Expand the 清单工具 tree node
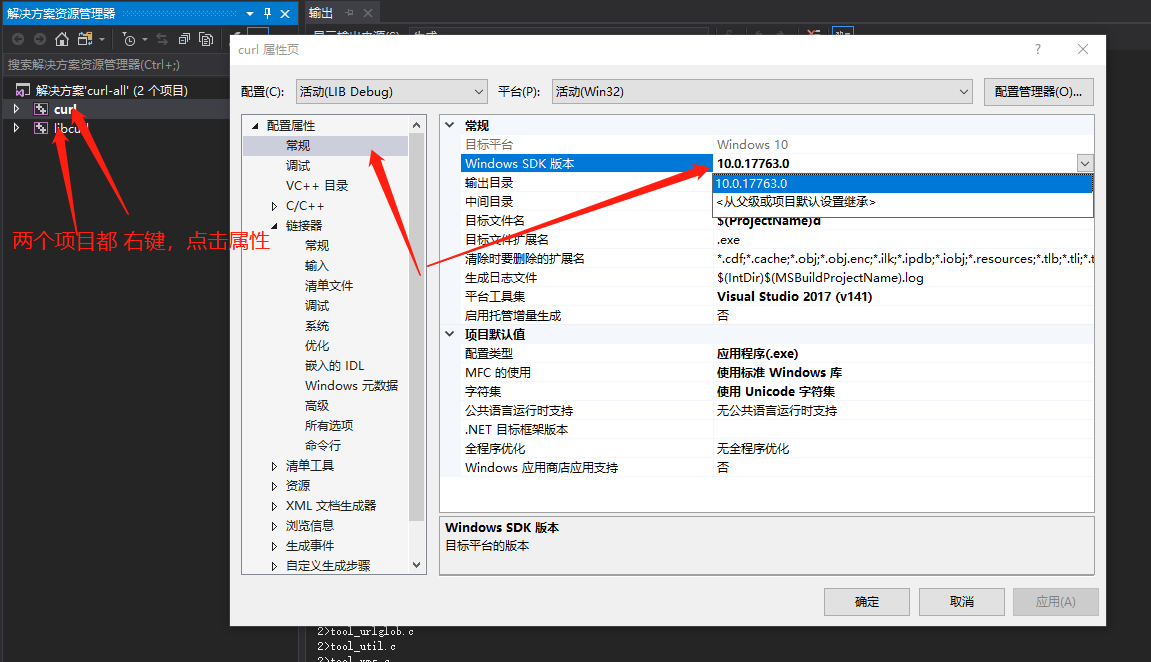This screenshot has height=662, width=1151. [274, 466]
